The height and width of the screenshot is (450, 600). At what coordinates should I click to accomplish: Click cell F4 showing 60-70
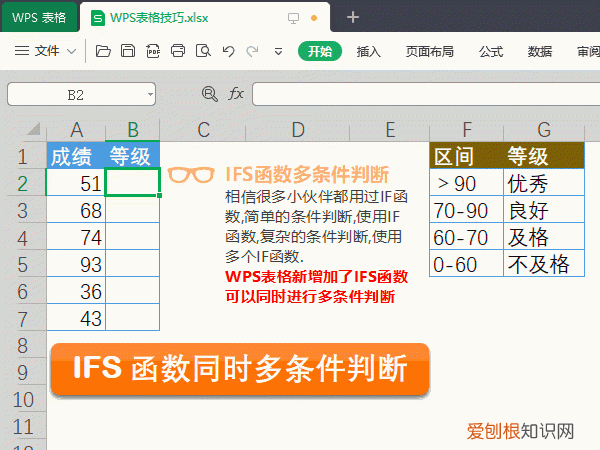pyautogui.click(x=466, y=237)
